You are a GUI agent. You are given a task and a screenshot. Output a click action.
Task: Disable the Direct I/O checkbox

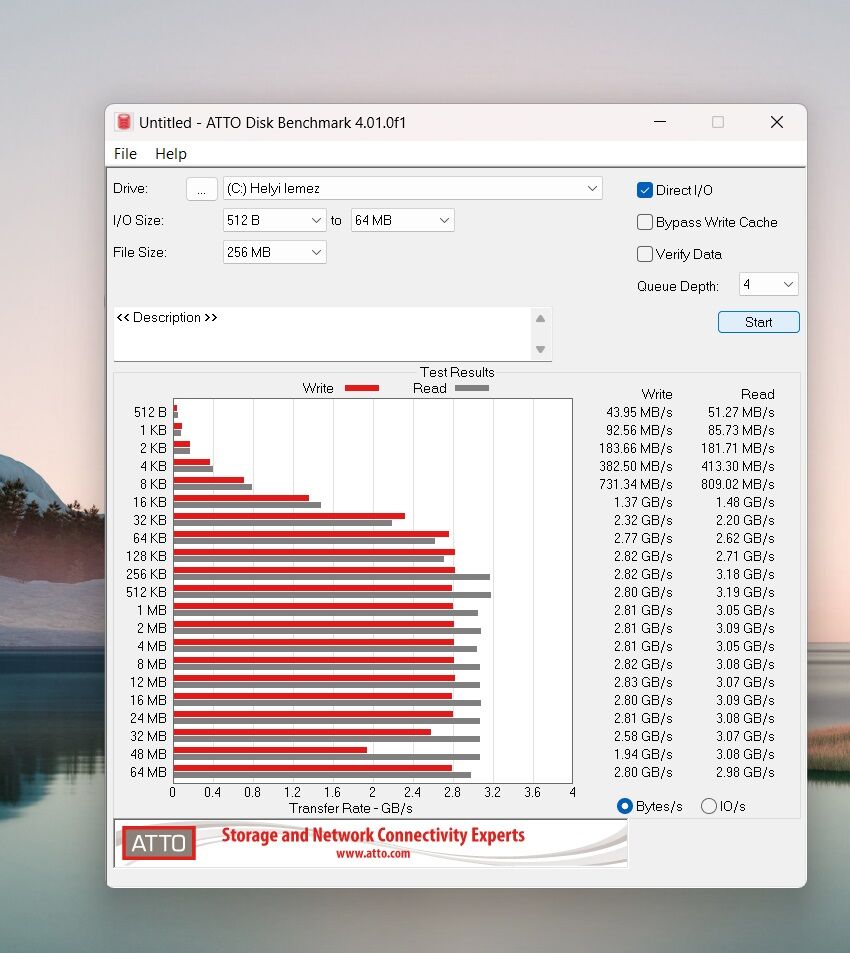645,190
